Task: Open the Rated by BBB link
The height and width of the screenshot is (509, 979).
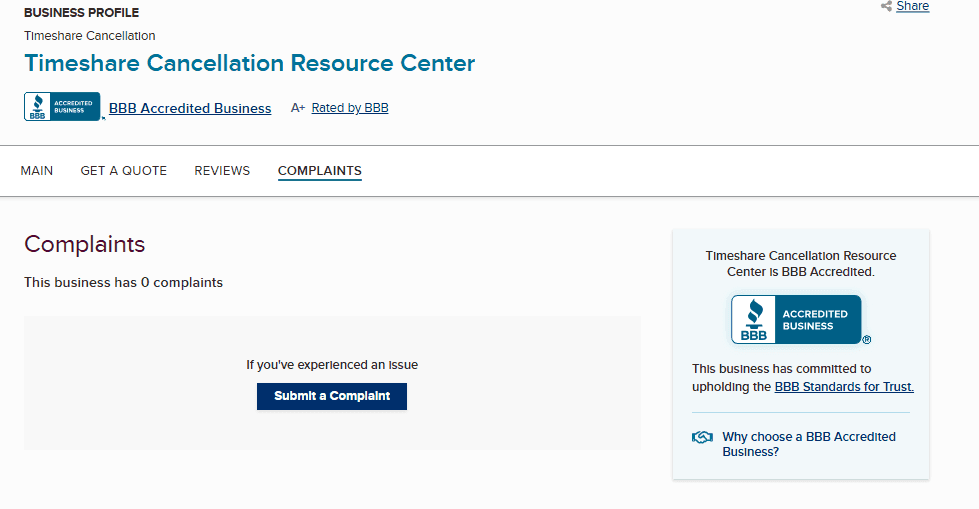Action: tap(350, 108)
